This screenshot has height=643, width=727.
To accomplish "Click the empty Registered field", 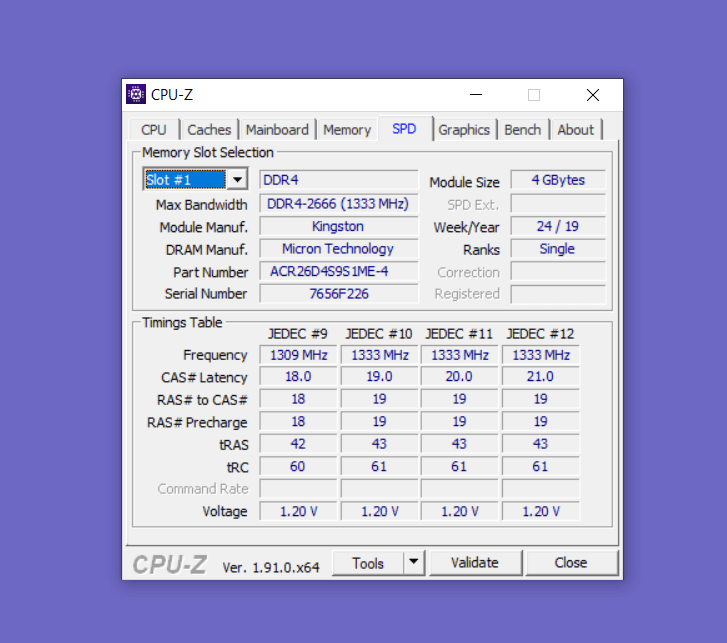I will [x=558, y=293].
